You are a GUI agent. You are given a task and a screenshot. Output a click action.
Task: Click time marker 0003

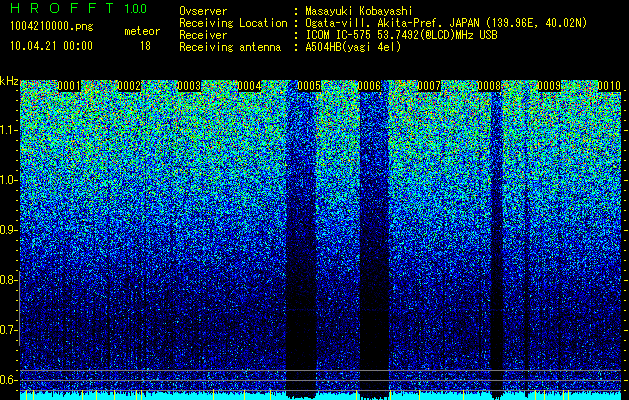click(189, 86)
